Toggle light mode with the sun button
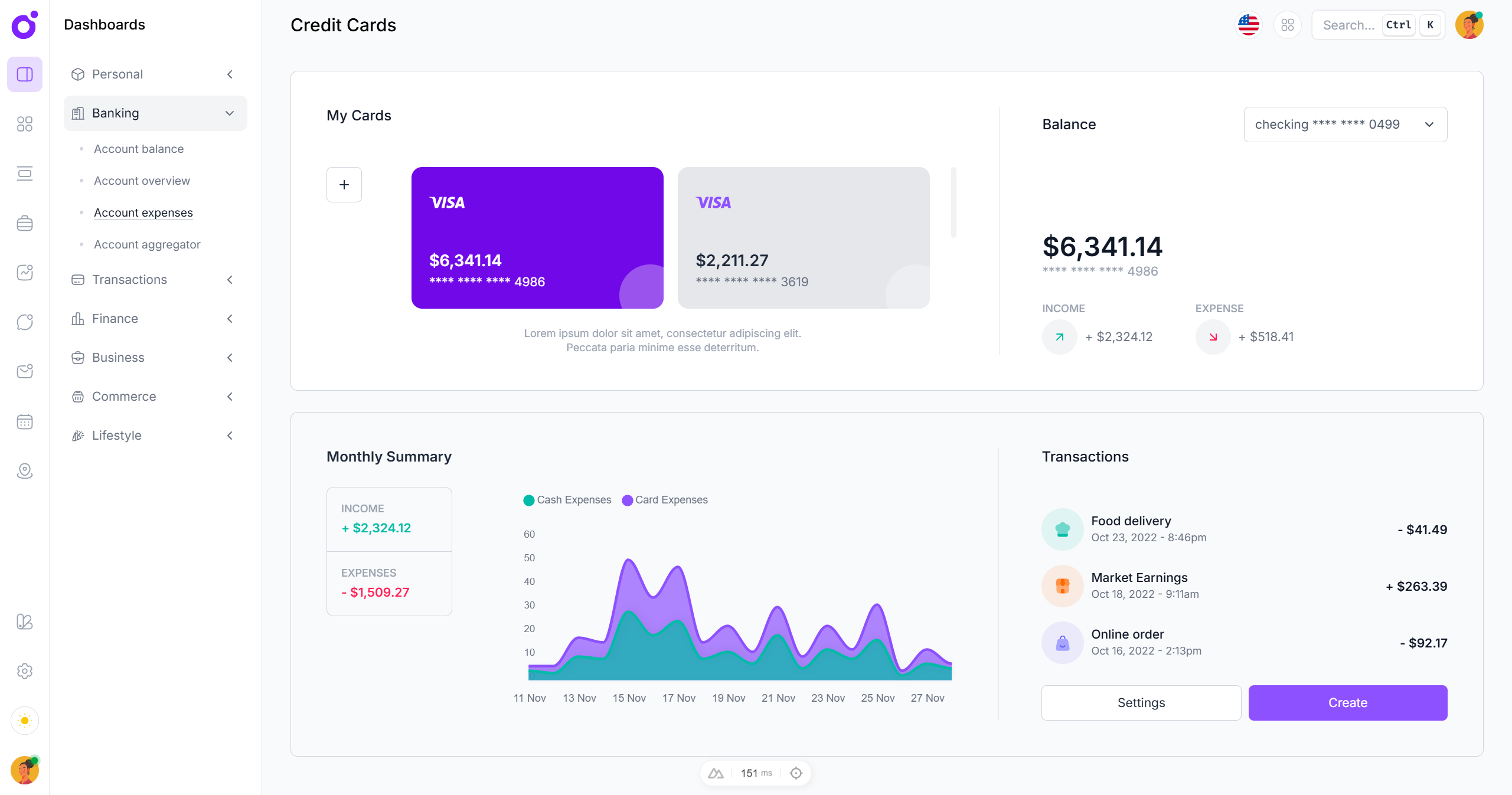1512x795 pixels. pos(24,720)
